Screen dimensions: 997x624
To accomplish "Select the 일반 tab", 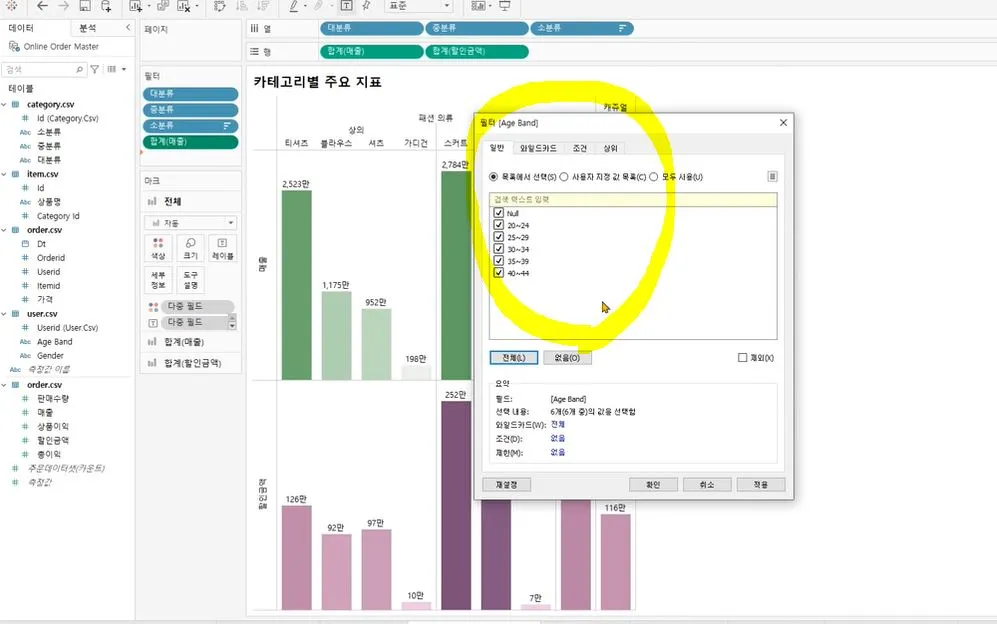I will [x=497, y=148].
